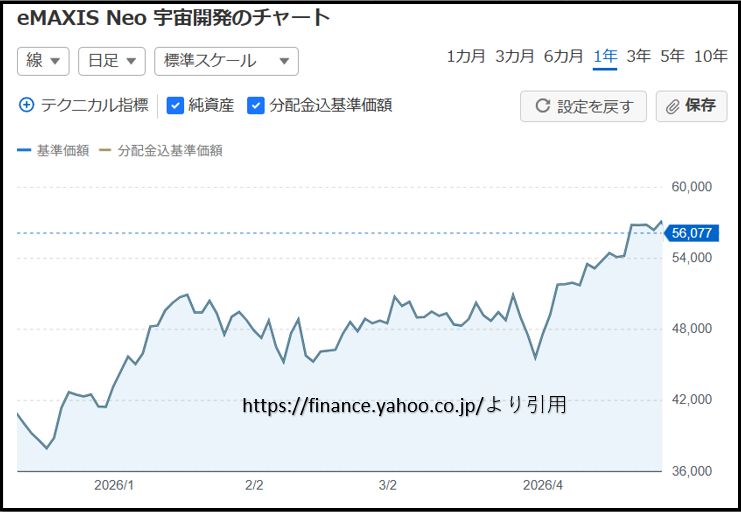Click the reset arrow icon in 設定を戻す
Viewport: 741px width, 512px height.
point(543,106)
